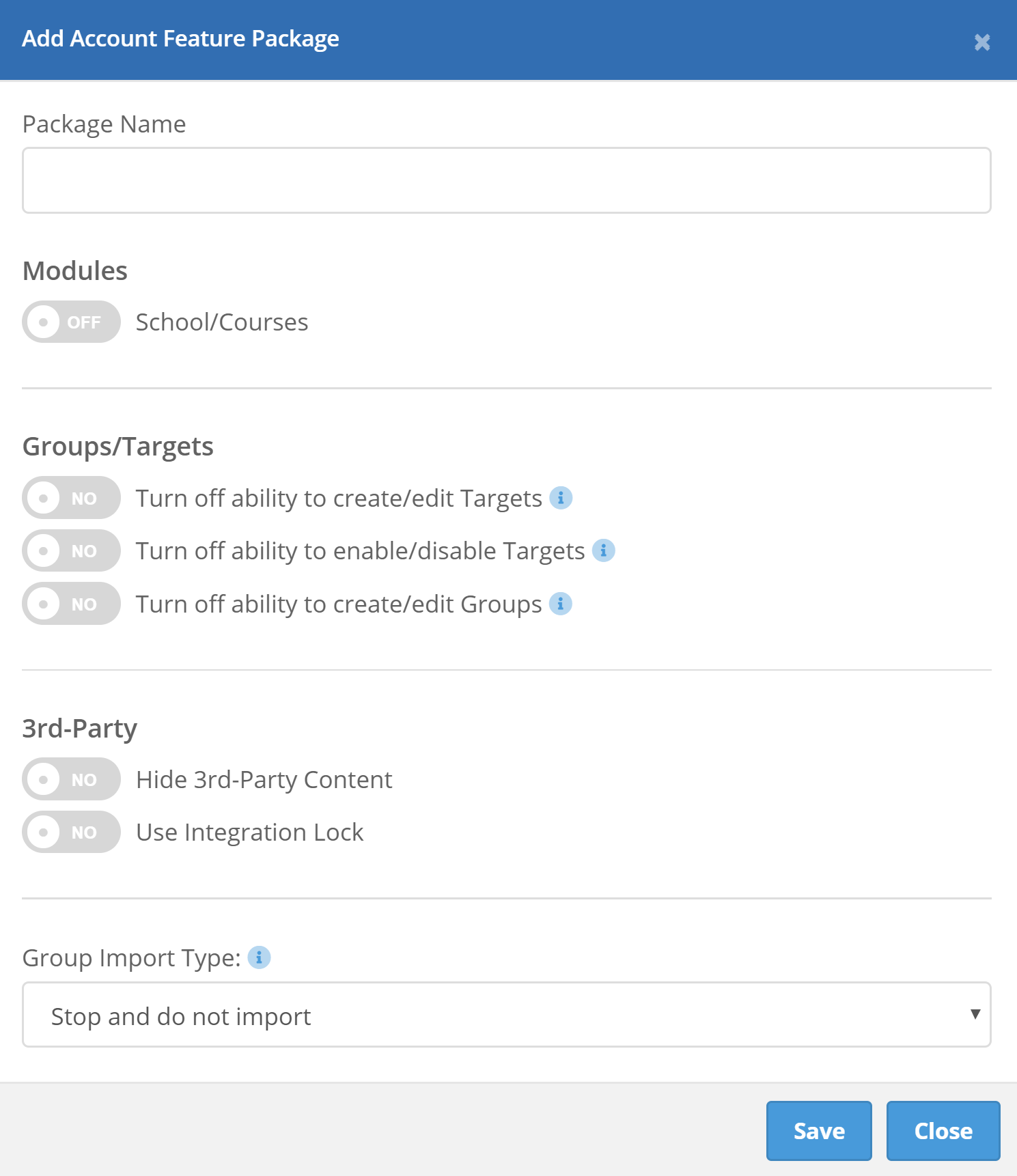This screenshot has height=1176, width=1017.
Task: Click the Add Account Feature Package title
Action: pyautogui.click(x=180, y=39)
